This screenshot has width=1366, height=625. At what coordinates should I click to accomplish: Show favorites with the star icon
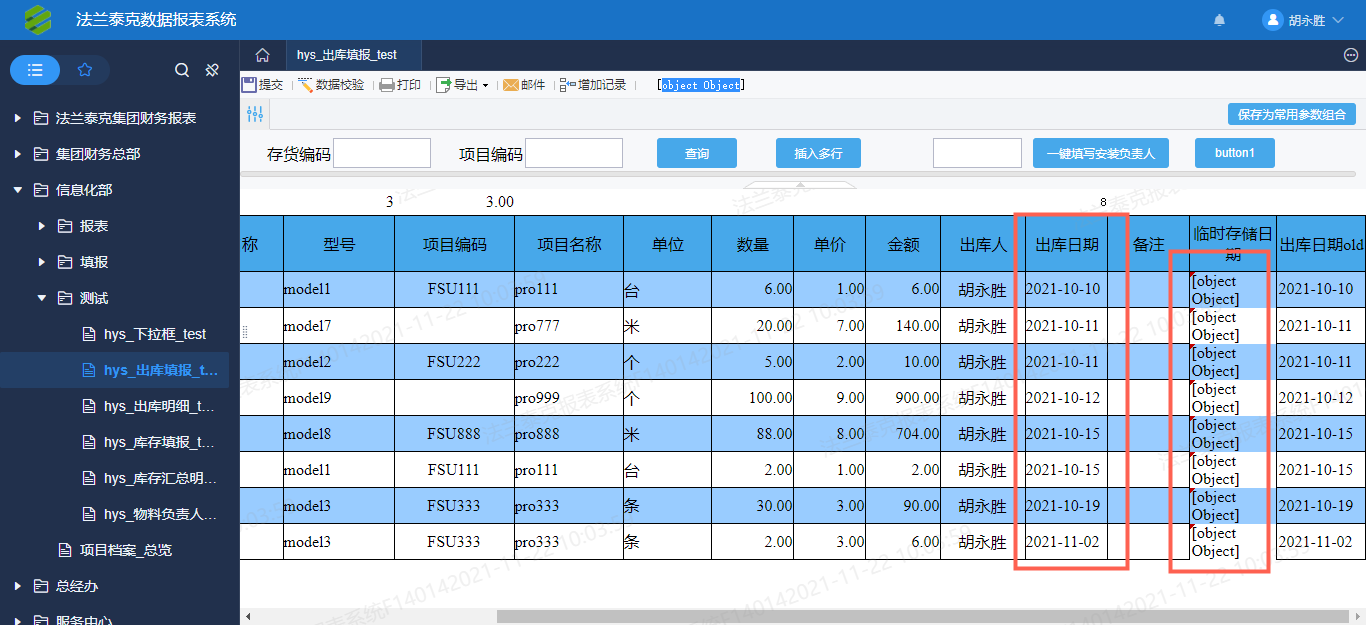(85, 70)
